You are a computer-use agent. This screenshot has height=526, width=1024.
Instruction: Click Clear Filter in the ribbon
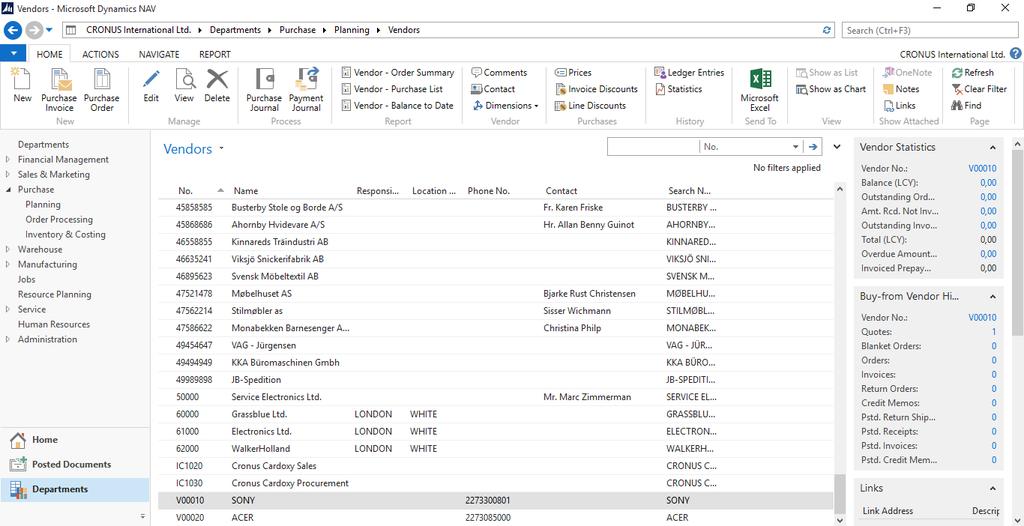coord(979,89)
